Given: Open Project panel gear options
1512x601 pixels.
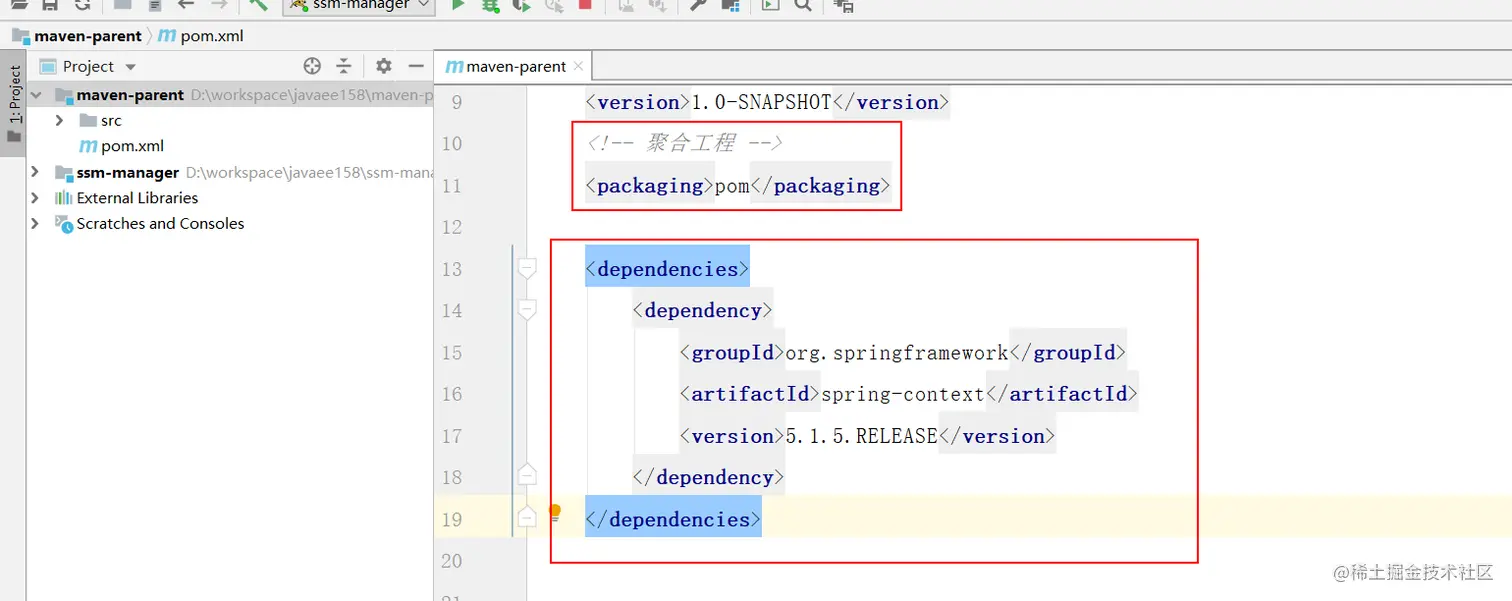Looking at the screenshot, I should coord(384,66).
